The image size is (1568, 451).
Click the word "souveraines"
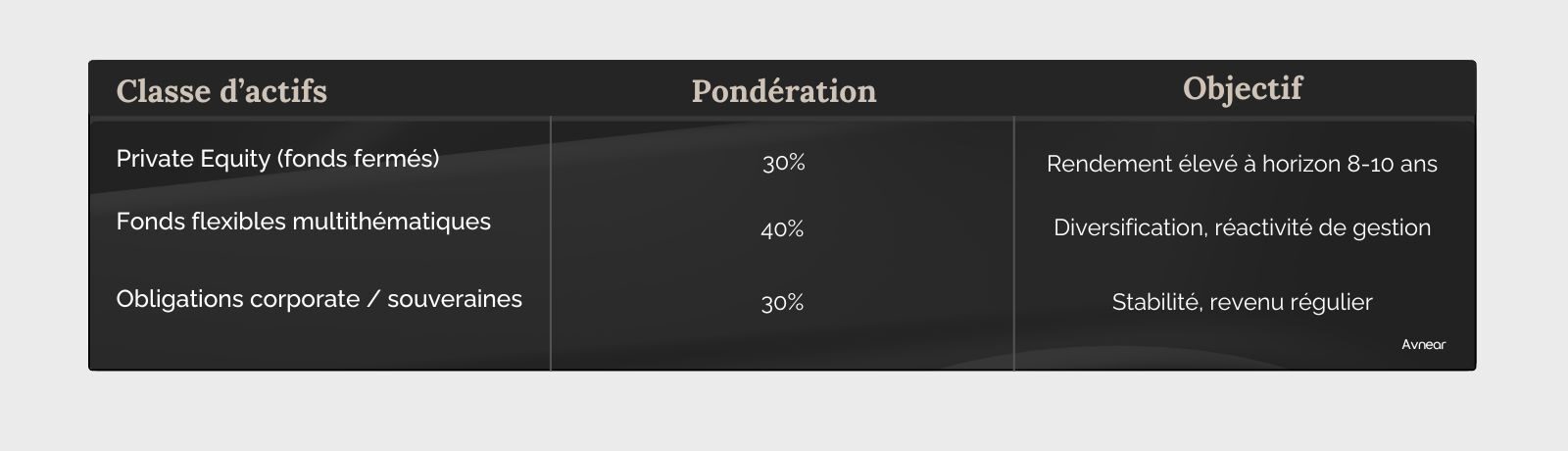click(x=455, y=299)
